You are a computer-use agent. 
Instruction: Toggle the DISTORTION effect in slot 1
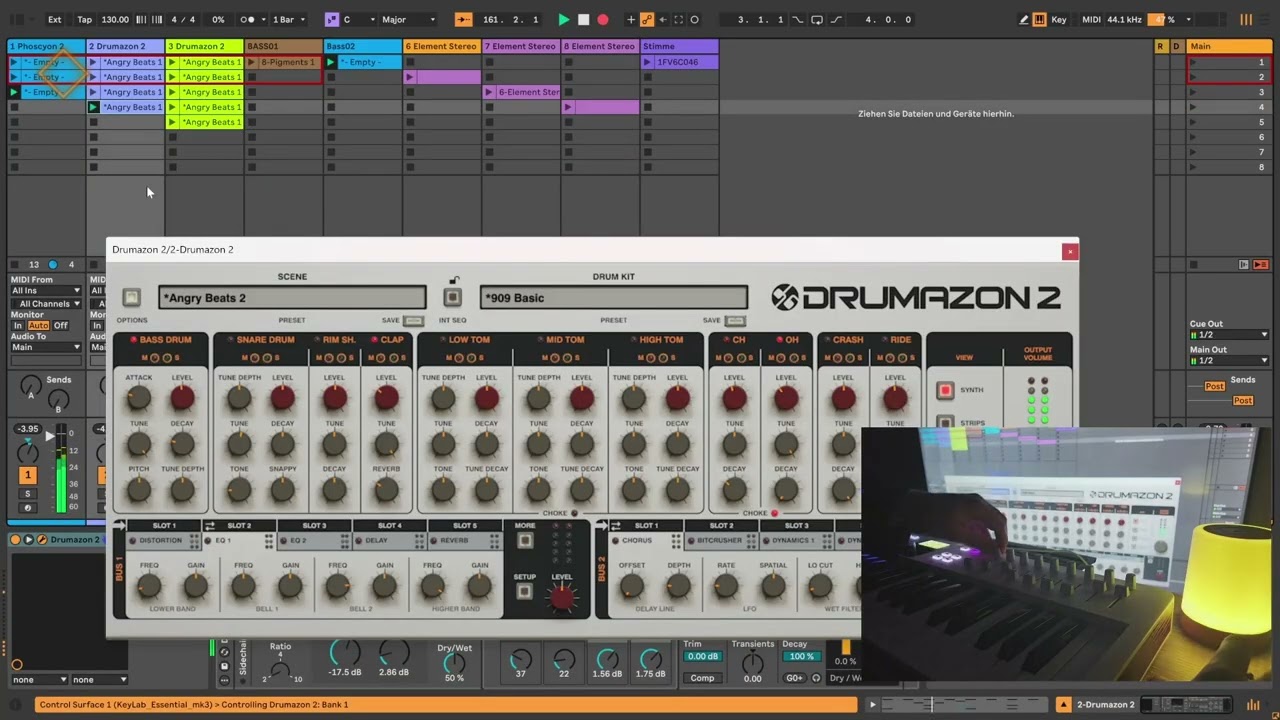click(134, 540)
